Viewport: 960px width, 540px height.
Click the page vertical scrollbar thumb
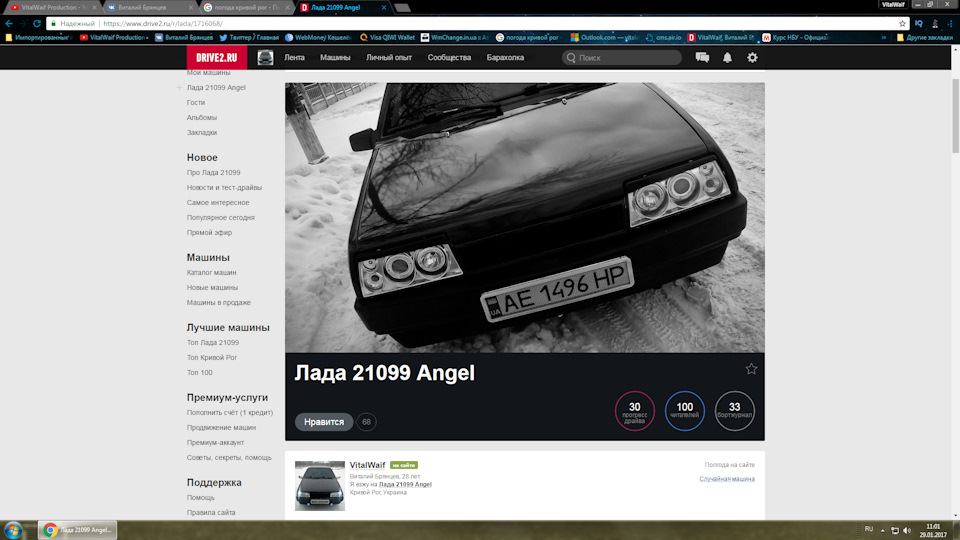(955, 116)
